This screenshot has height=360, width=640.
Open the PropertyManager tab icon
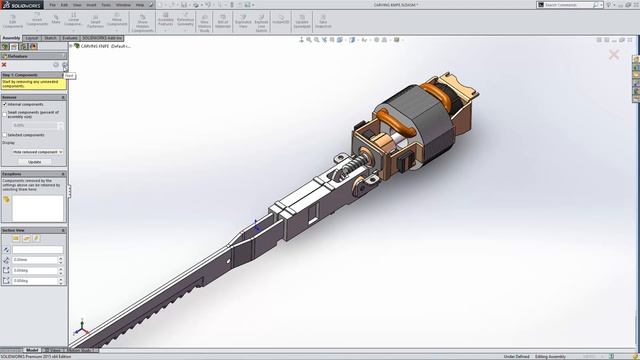pos(14,47)
